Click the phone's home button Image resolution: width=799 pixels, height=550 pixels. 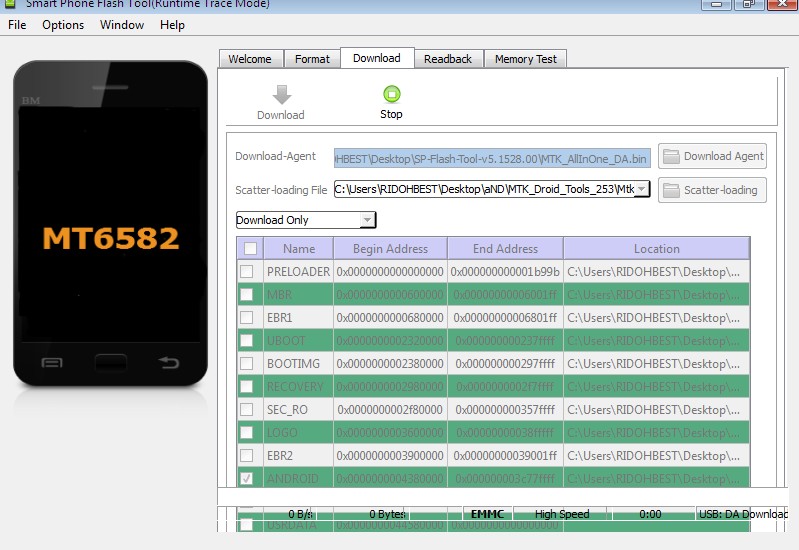[111, 362]
